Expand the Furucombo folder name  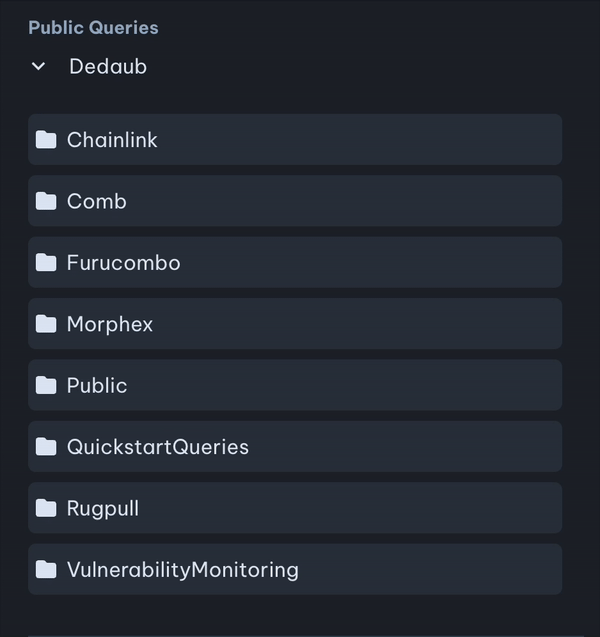point(123,263)
